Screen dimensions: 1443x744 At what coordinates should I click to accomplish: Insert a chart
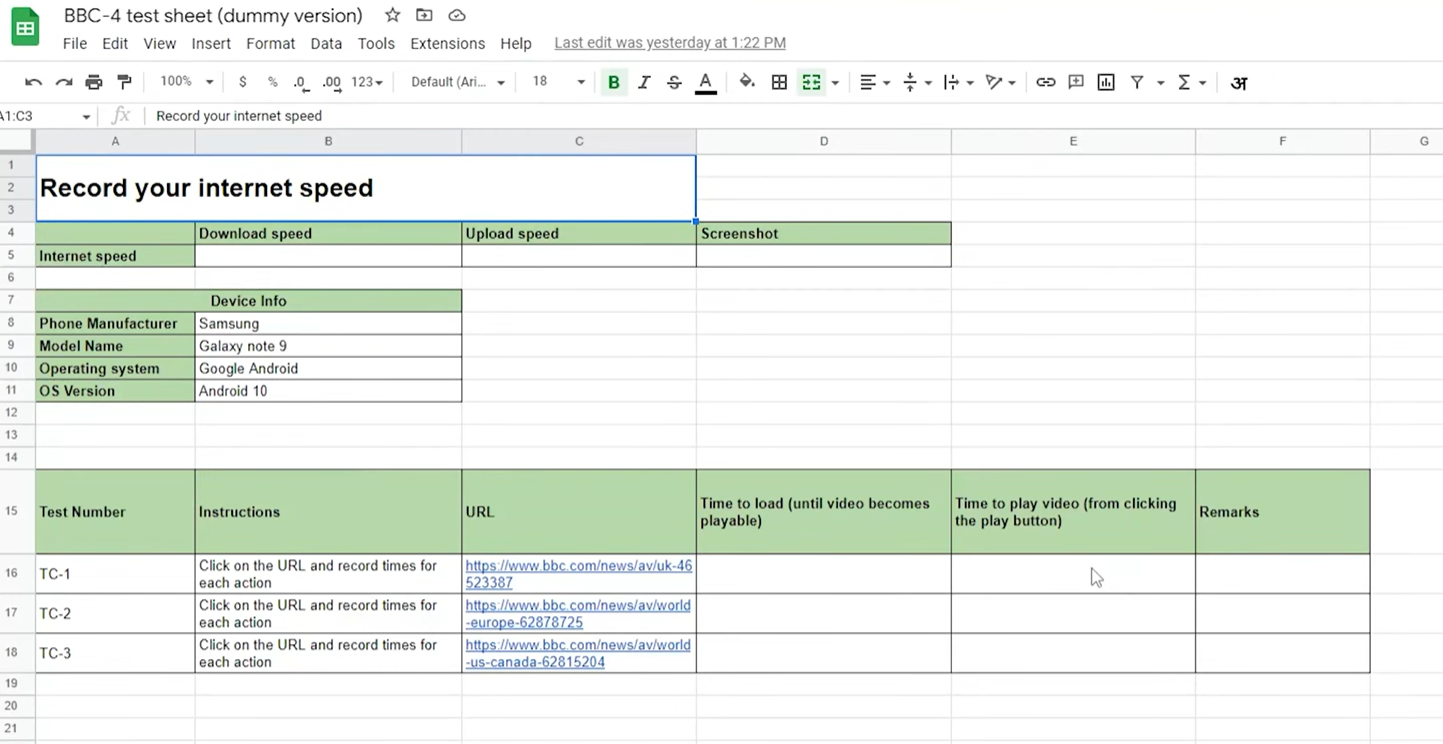pyautogui.click(x=1106, y=82)
